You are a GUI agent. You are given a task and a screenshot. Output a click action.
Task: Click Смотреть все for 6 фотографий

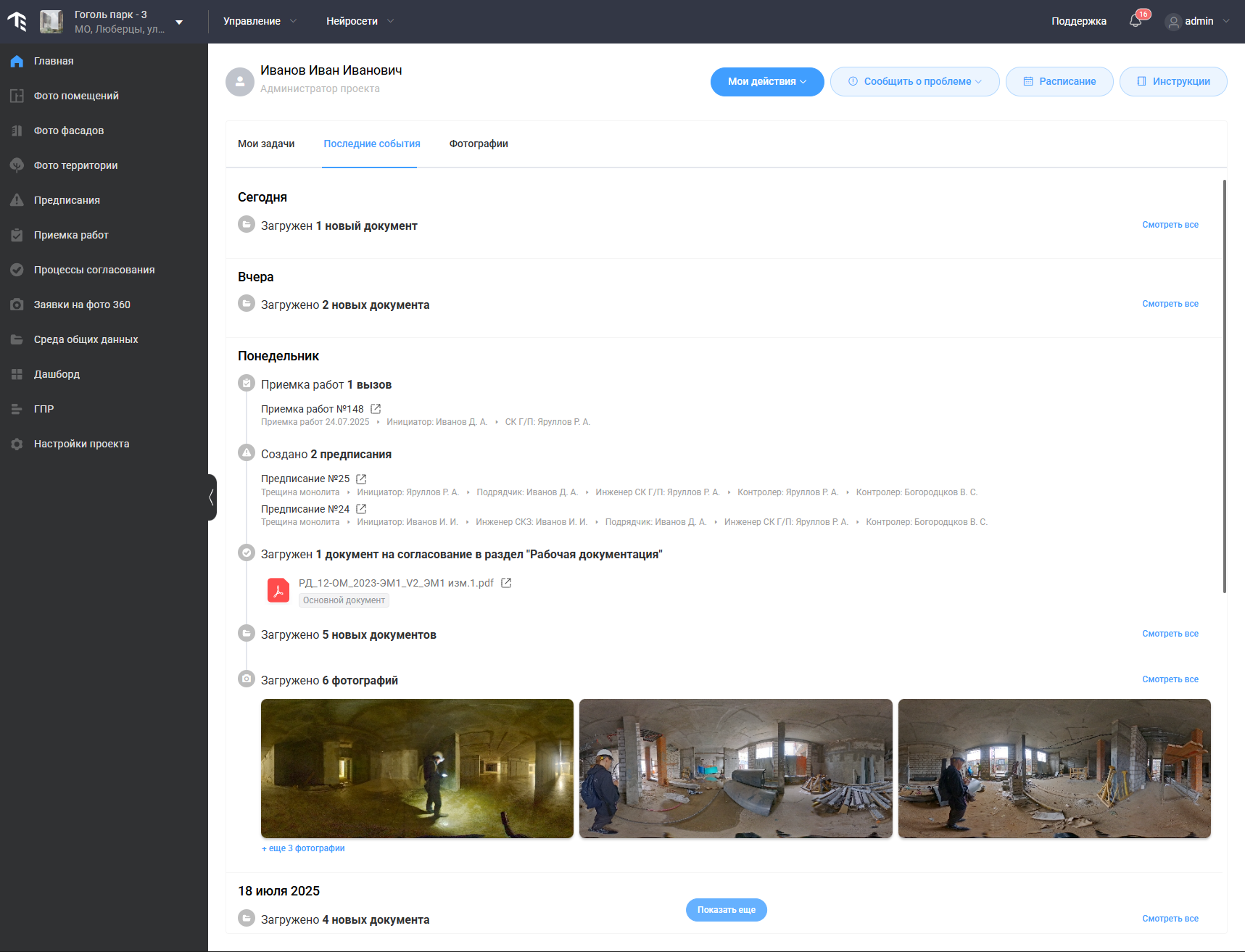pyautogui.click(x=1170, y=679)
